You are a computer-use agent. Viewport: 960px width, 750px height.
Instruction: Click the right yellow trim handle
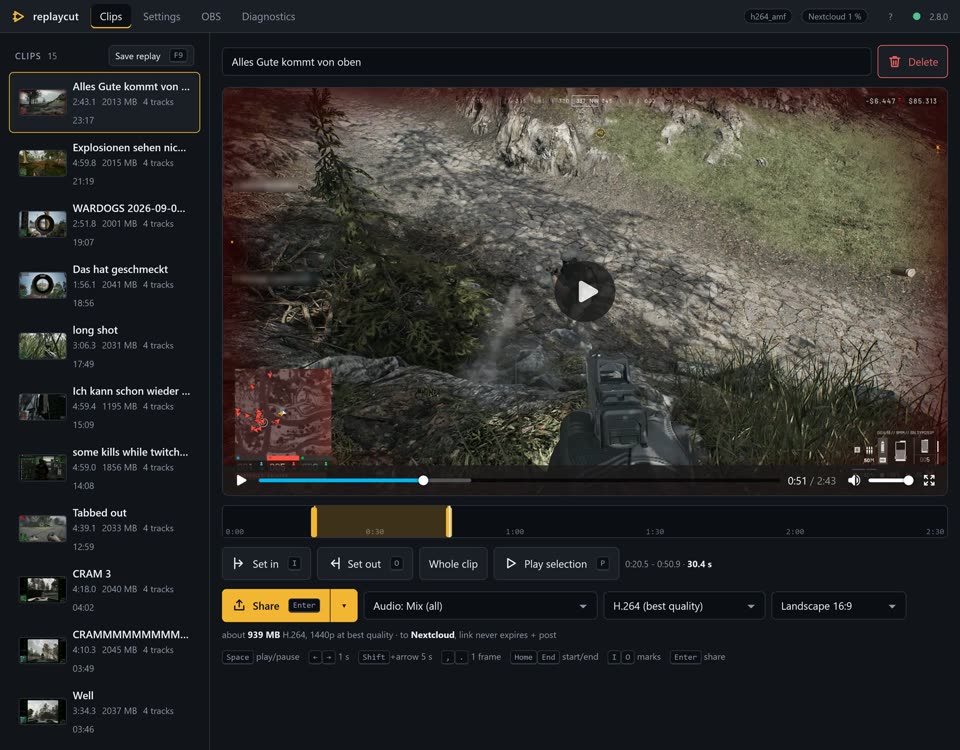pyautogui.click(x=449, y=522)
